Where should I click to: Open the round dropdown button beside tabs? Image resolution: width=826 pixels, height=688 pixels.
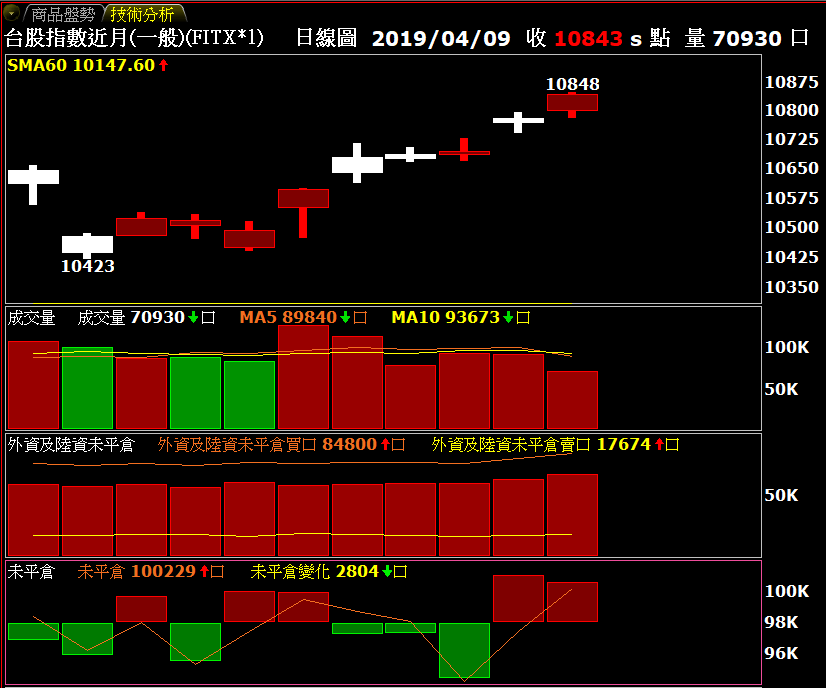pos(11,13)
